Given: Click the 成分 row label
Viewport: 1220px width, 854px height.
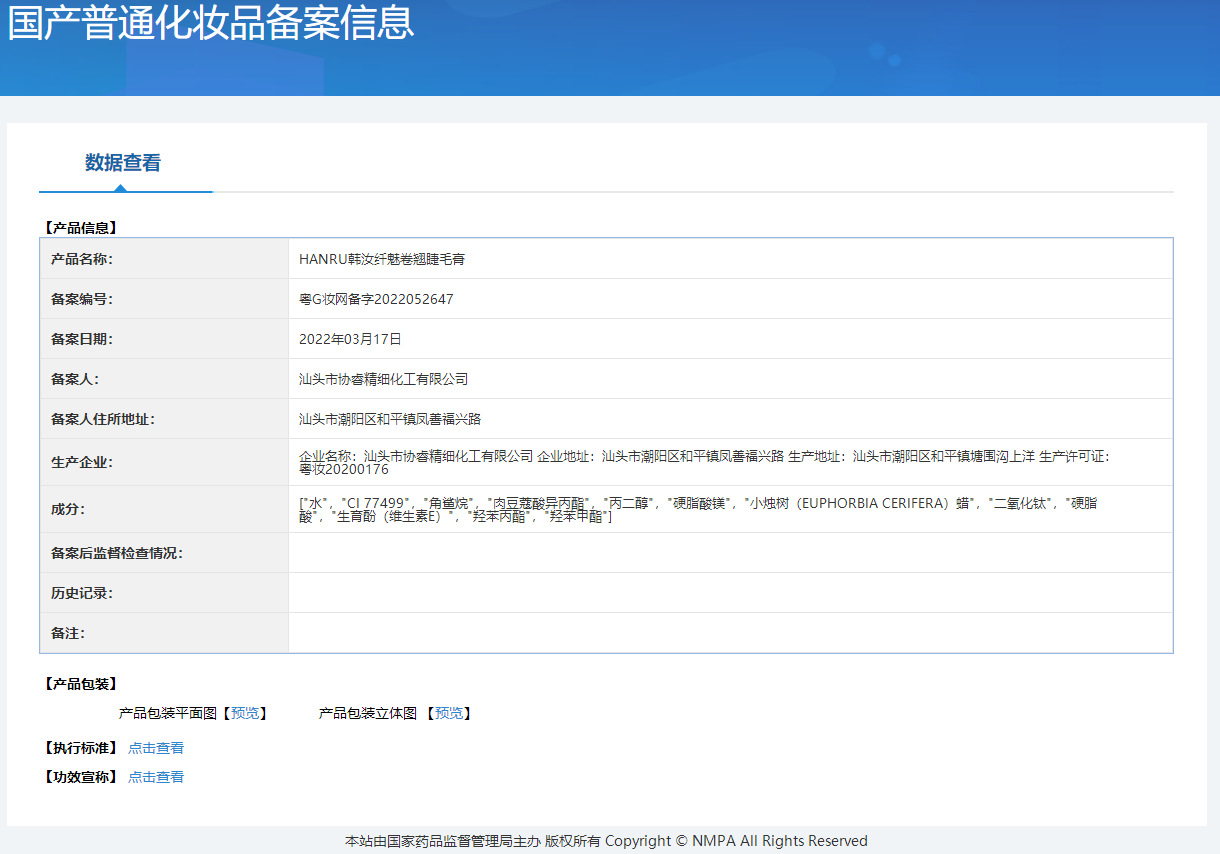Looking at the screenshot, I should point(68,509).
